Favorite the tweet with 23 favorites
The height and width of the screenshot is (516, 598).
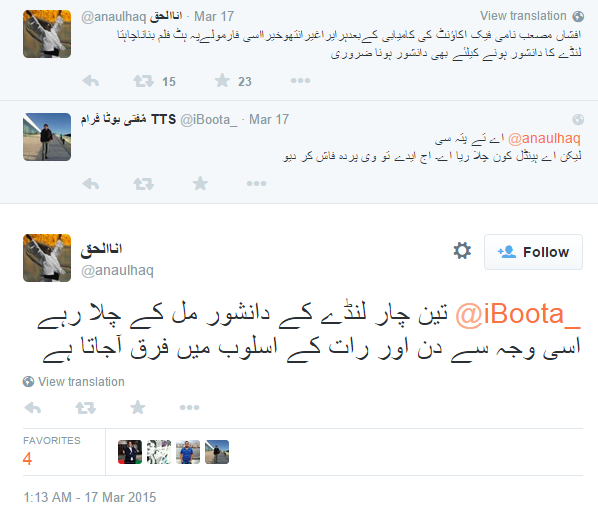tap(222, 80)
